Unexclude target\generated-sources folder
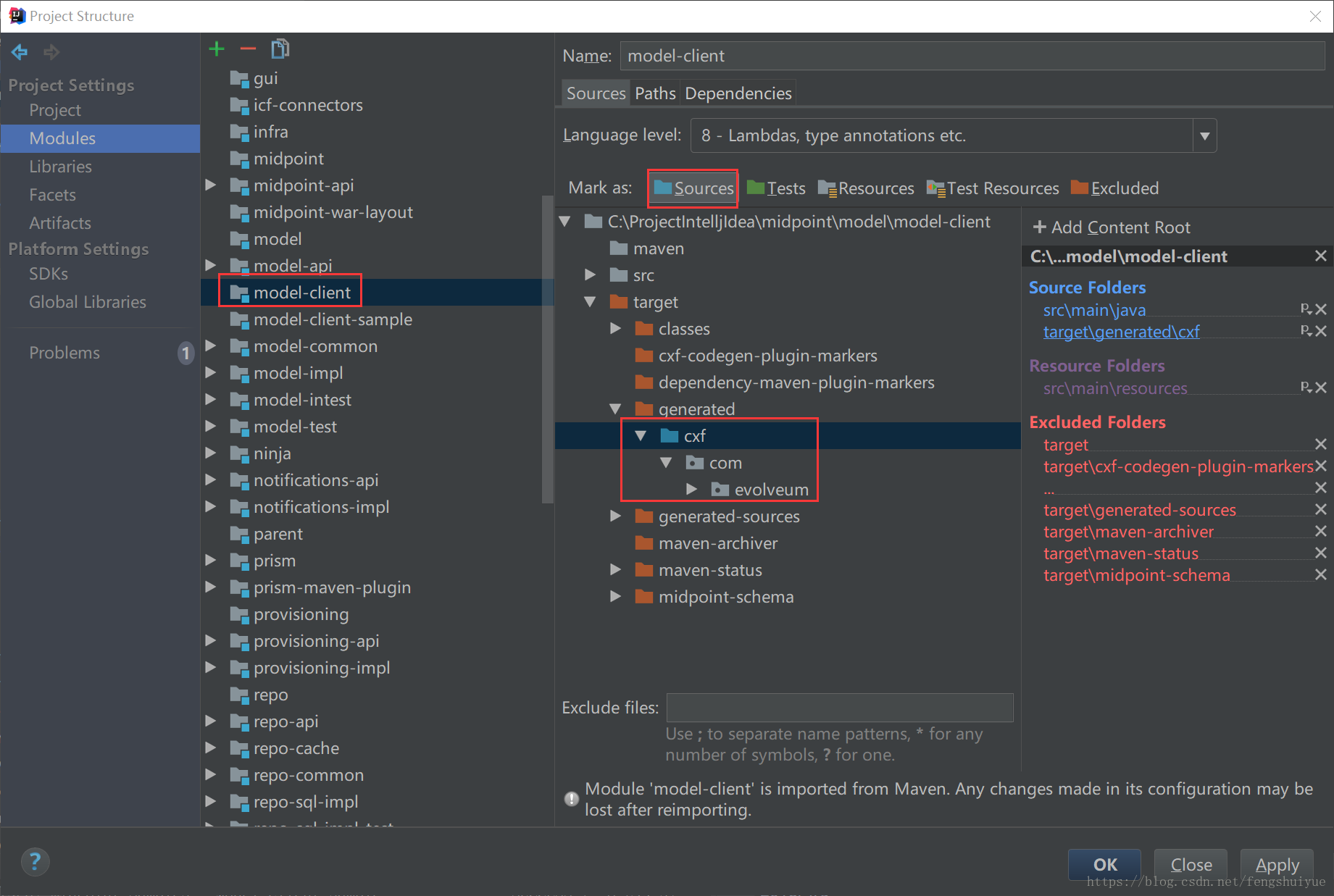Screen dimensions: 1334x896 click(x=1322, y=510)
